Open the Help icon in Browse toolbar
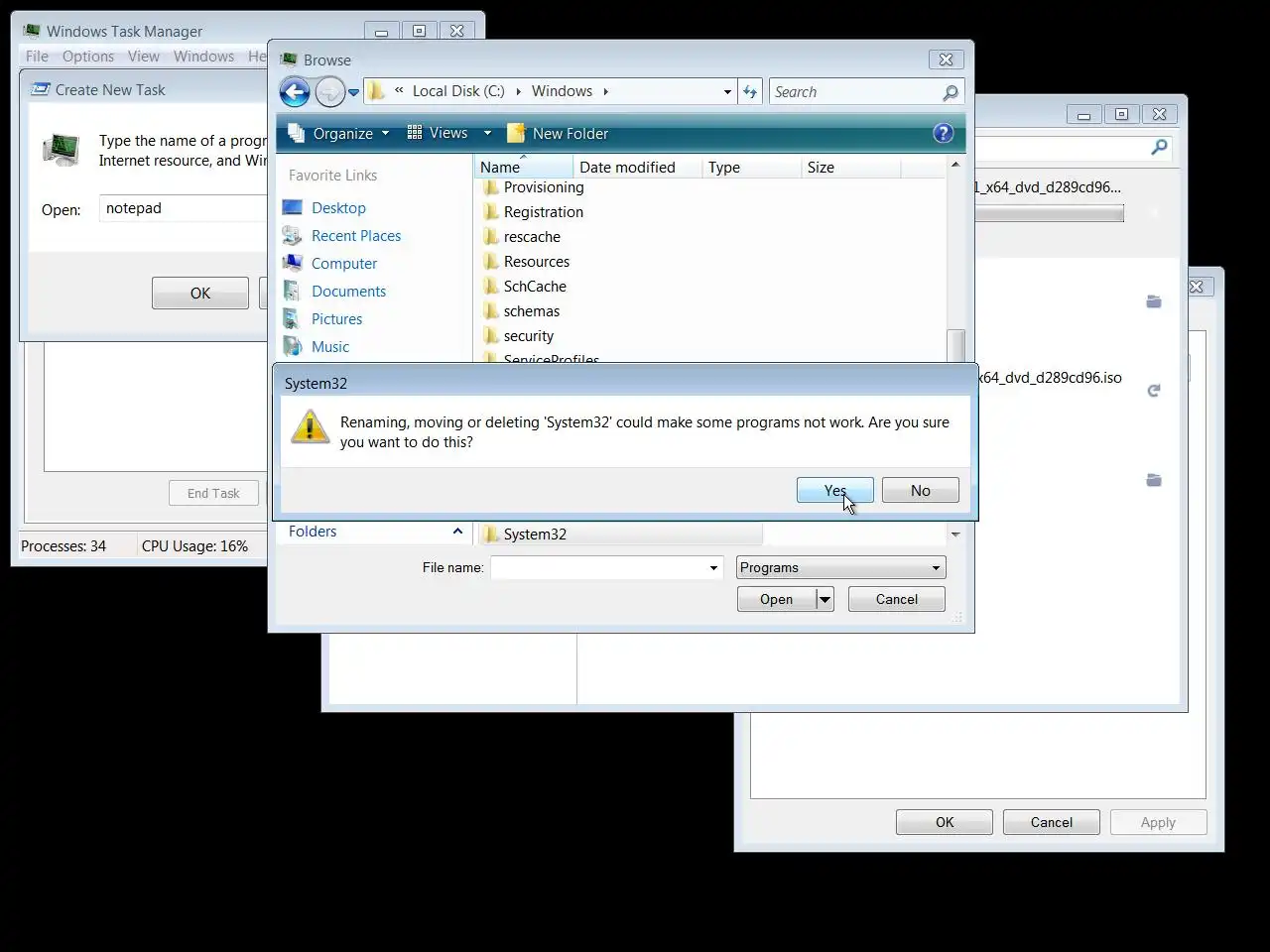 tap(944, 133)
